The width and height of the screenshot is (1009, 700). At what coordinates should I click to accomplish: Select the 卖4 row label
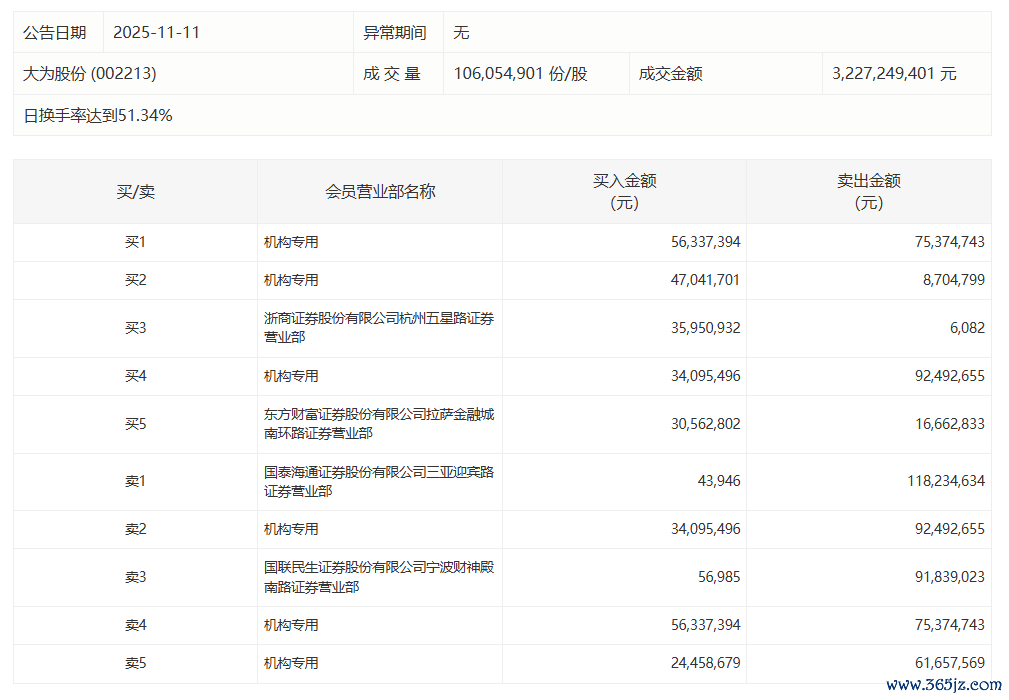tap(136, 625)
